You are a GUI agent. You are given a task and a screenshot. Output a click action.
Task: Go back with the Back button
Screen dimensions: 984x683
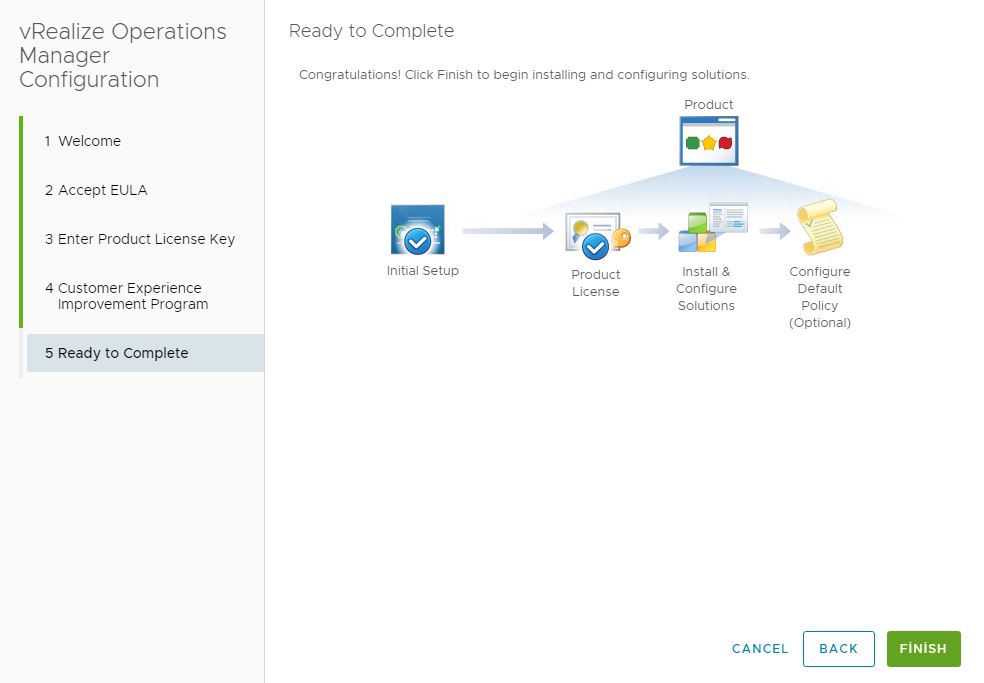(x=838, y=648)
